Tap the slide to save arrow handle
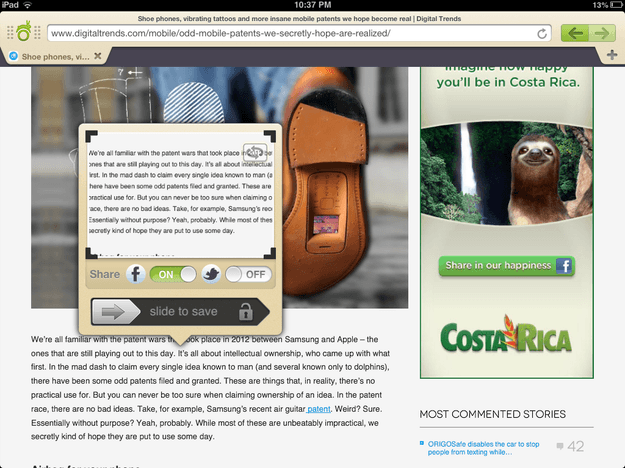 [x=116, y=312]
